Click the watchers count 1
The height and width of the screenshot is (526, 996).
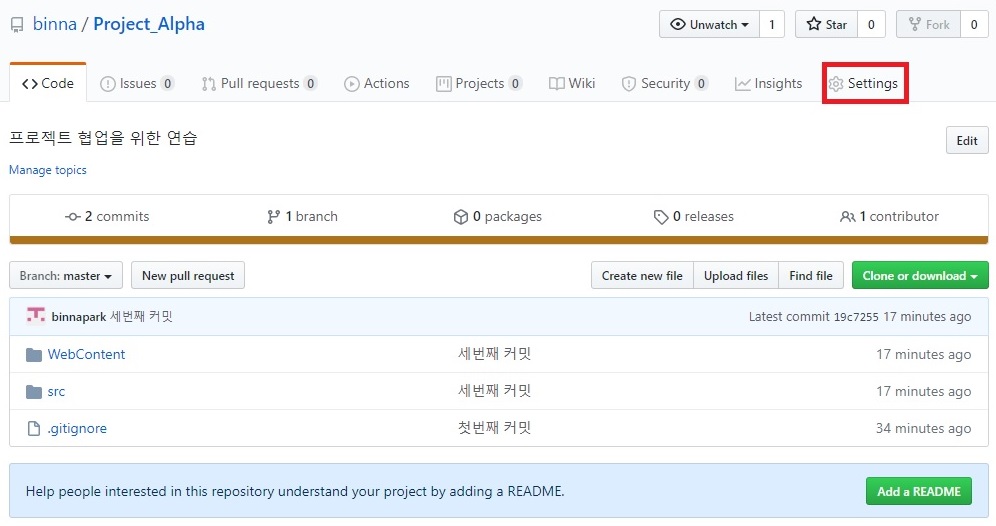pyautogui.click(x=772, y=24)
